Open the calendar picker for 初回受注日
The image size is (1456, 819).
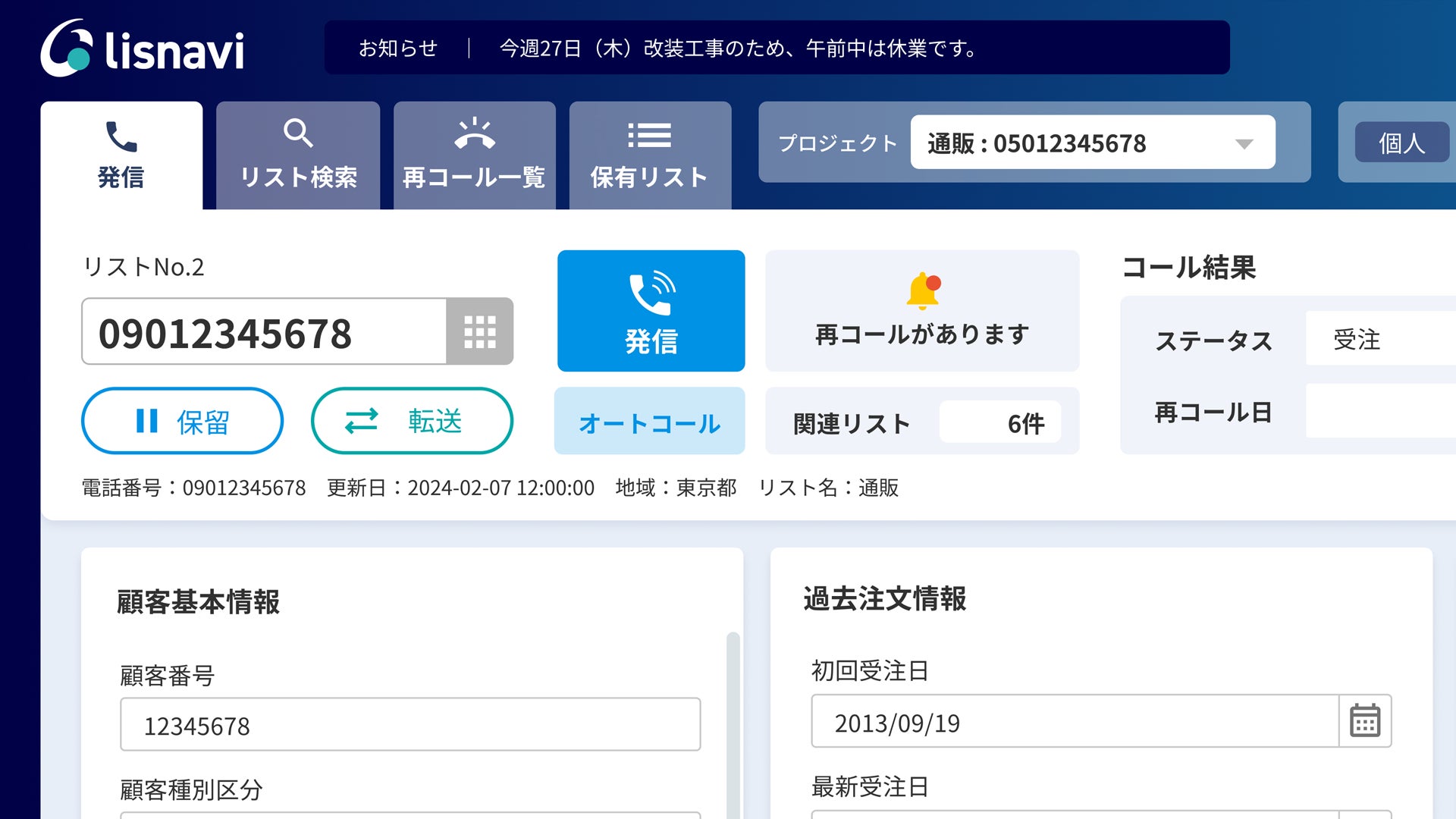point(1364,721)
